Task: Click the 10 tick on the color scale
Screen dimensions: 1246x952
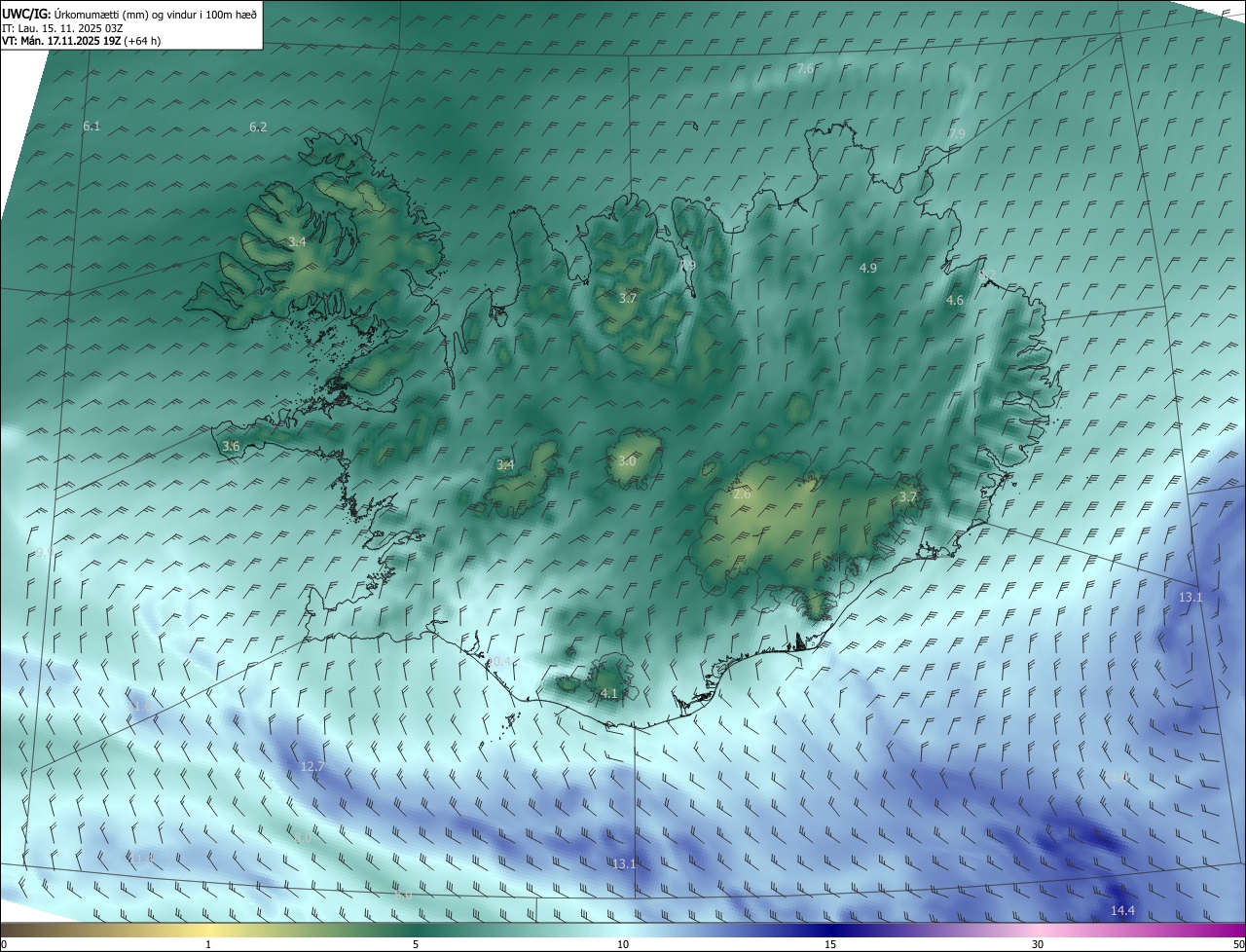Action: coord(623,944)
